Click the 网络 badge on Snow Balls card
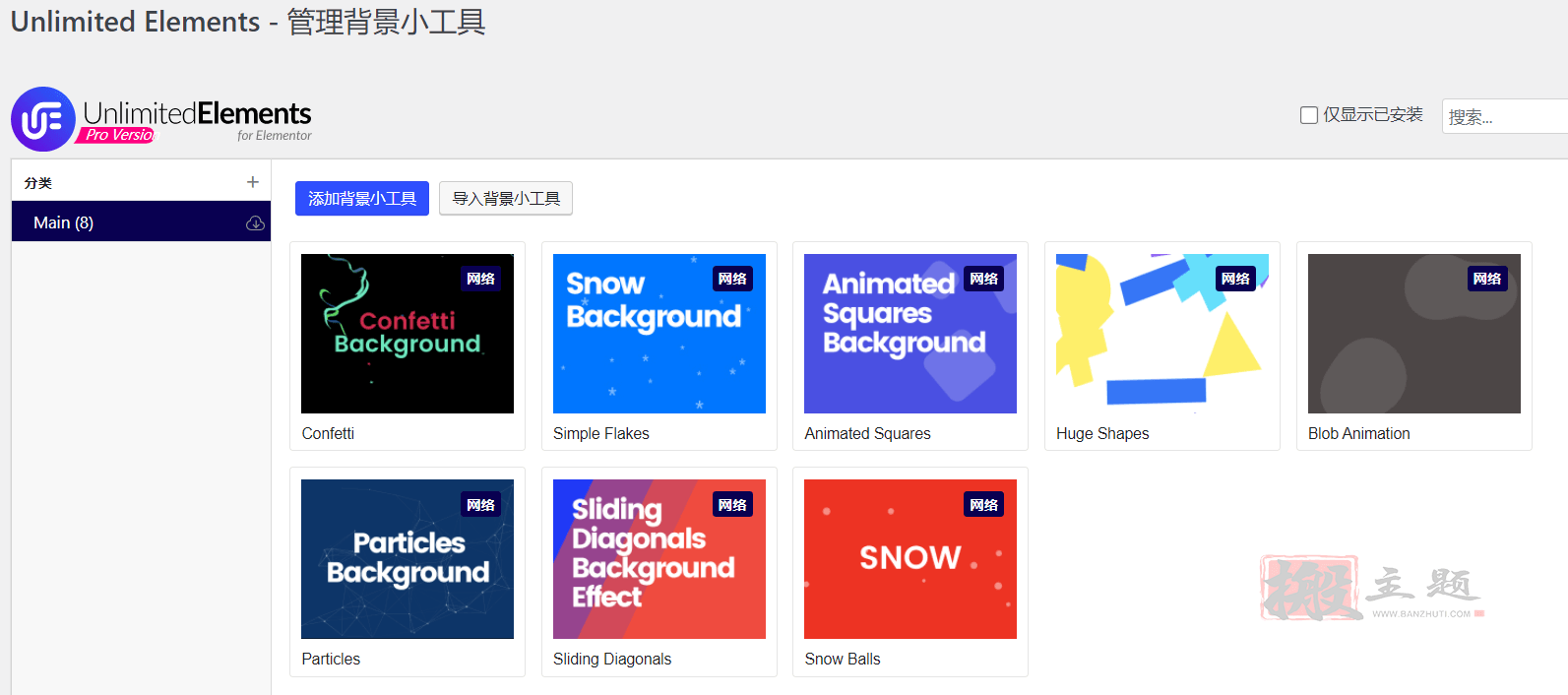 [984, 505]
